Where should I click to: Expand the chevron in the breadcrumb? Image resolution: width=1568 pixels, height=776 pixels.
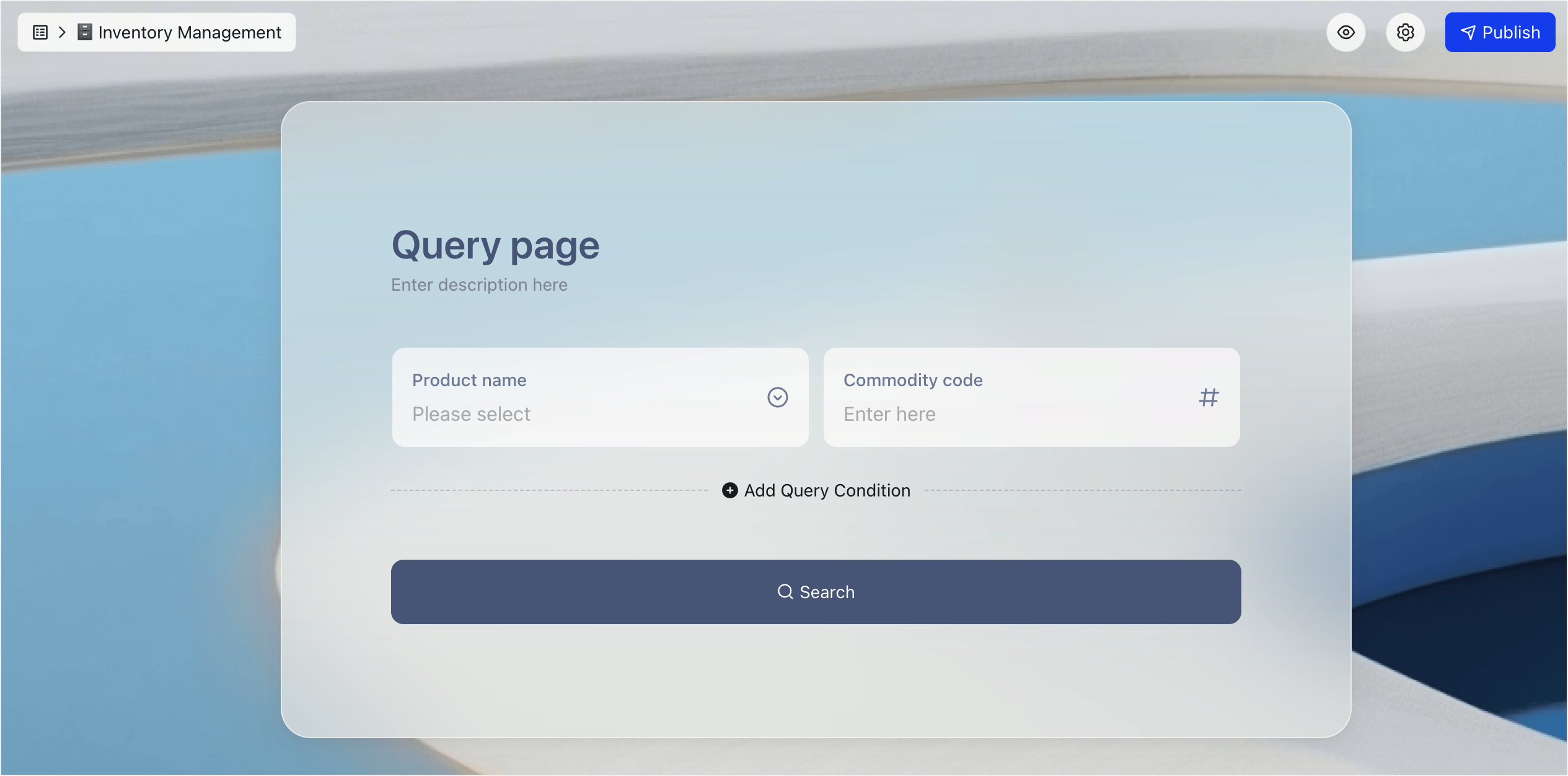pyautogui.click(x=61, y=32)
